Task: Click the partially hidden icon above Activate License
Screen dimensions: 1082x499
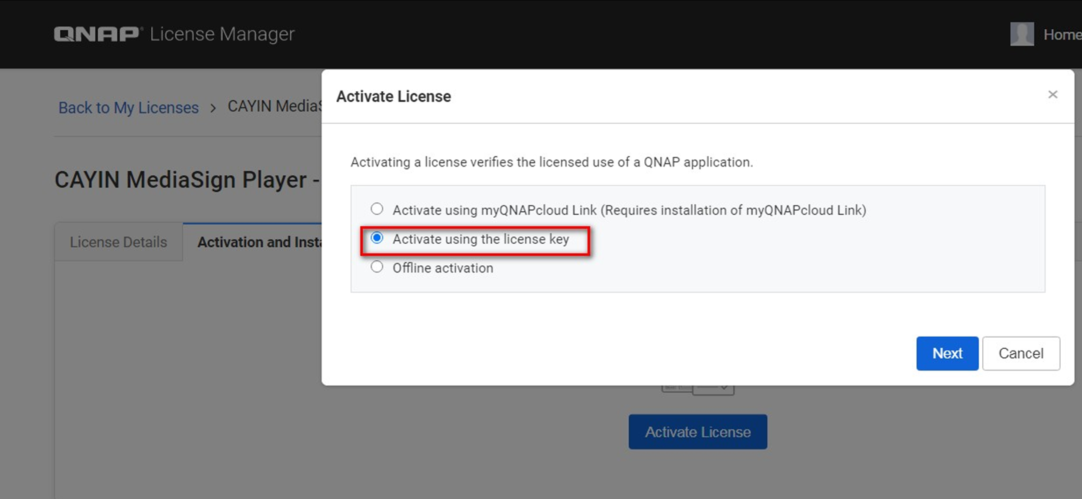Action: (x=698, y=390)
